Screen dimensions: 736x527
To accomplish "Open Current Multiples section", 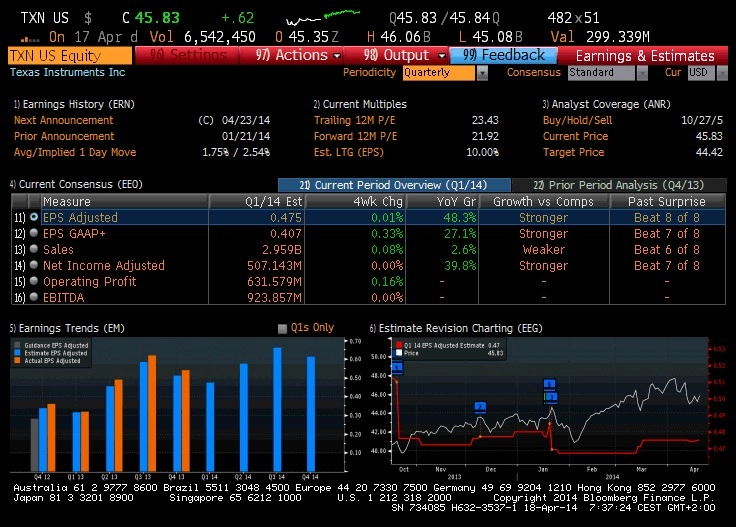I will point(360,104).
